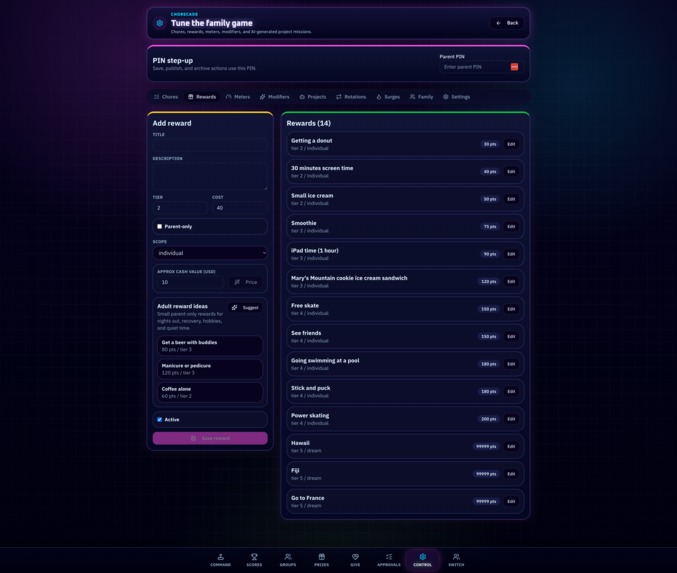
Task: Edit the Small ice cream reward
Action: tap(511, 199)
